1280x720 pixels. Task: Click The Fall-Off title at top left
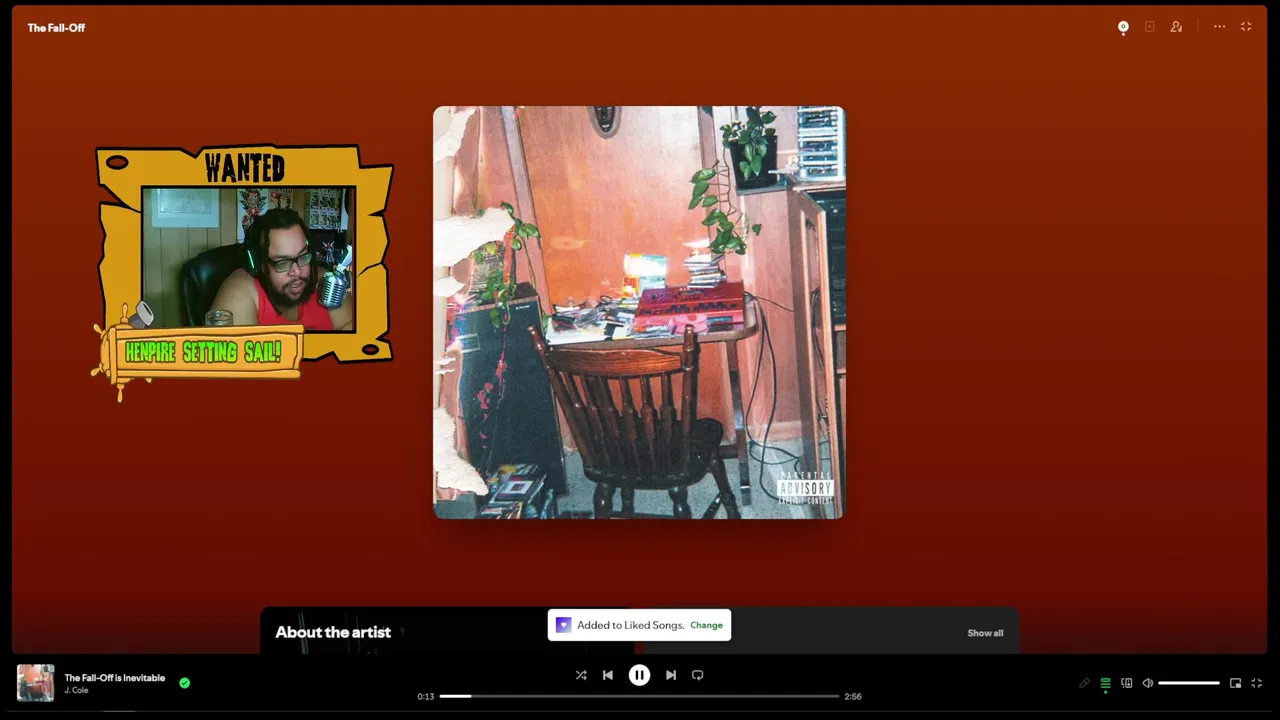click(56, 28)
